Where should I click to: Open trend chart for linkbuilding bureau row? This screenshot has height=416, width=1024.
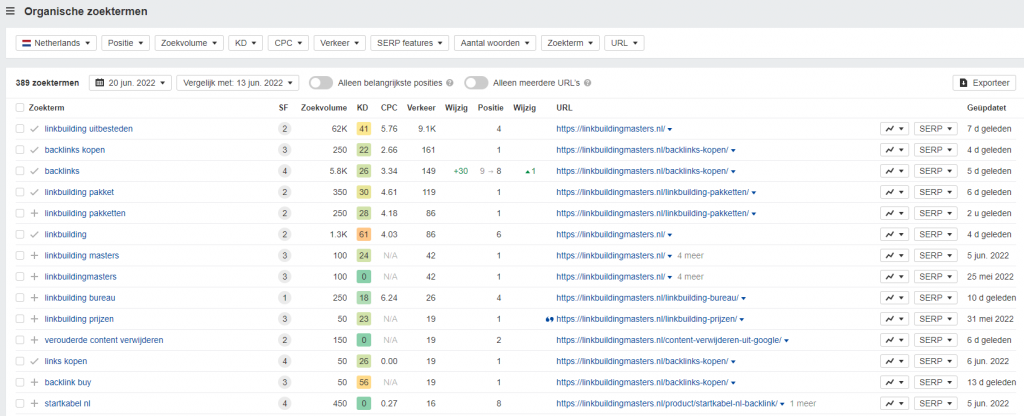coord(894,298)
